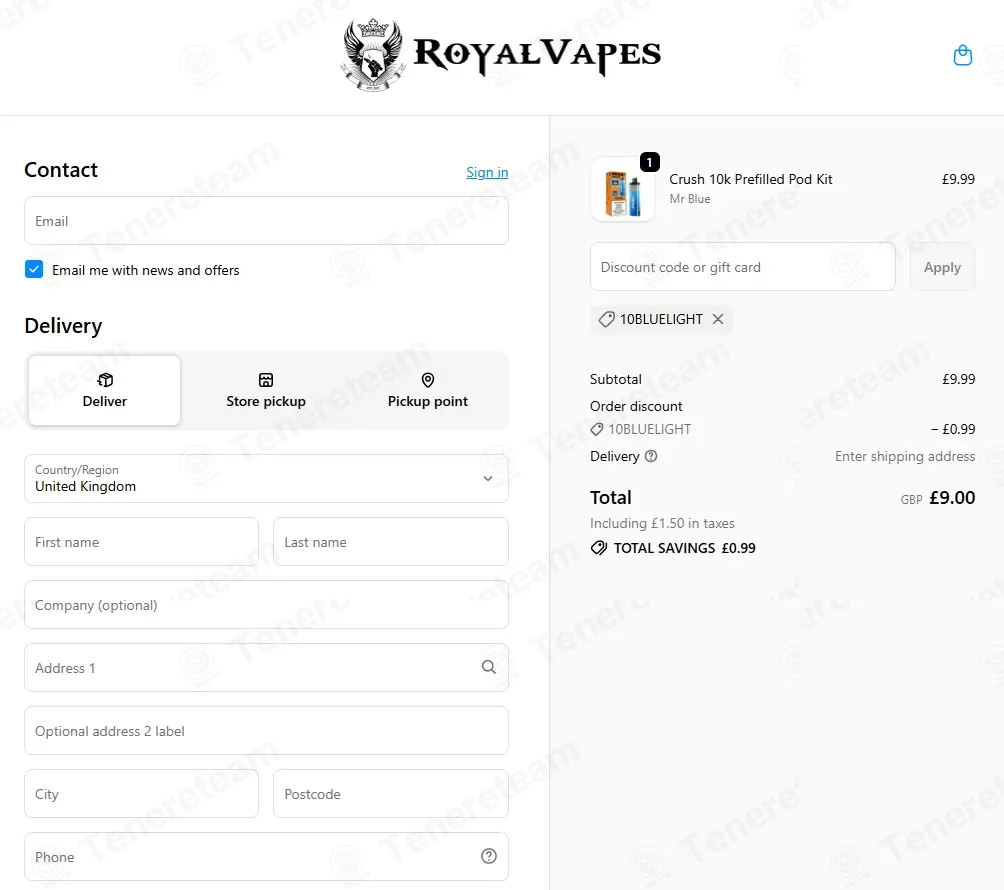The image size is (1004, 890).
Task: Click the Subtotal label
Action: coord(615,379)
